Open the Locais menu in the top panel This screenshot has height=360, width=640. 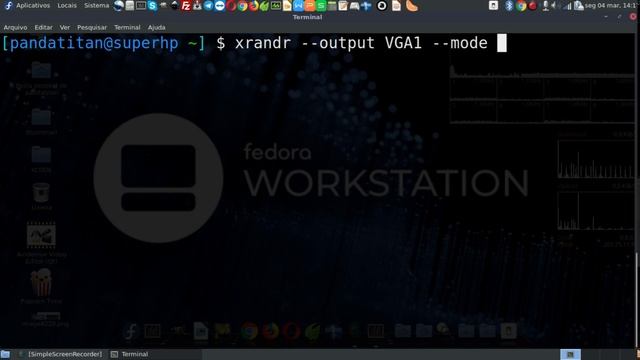pos(67,5)
